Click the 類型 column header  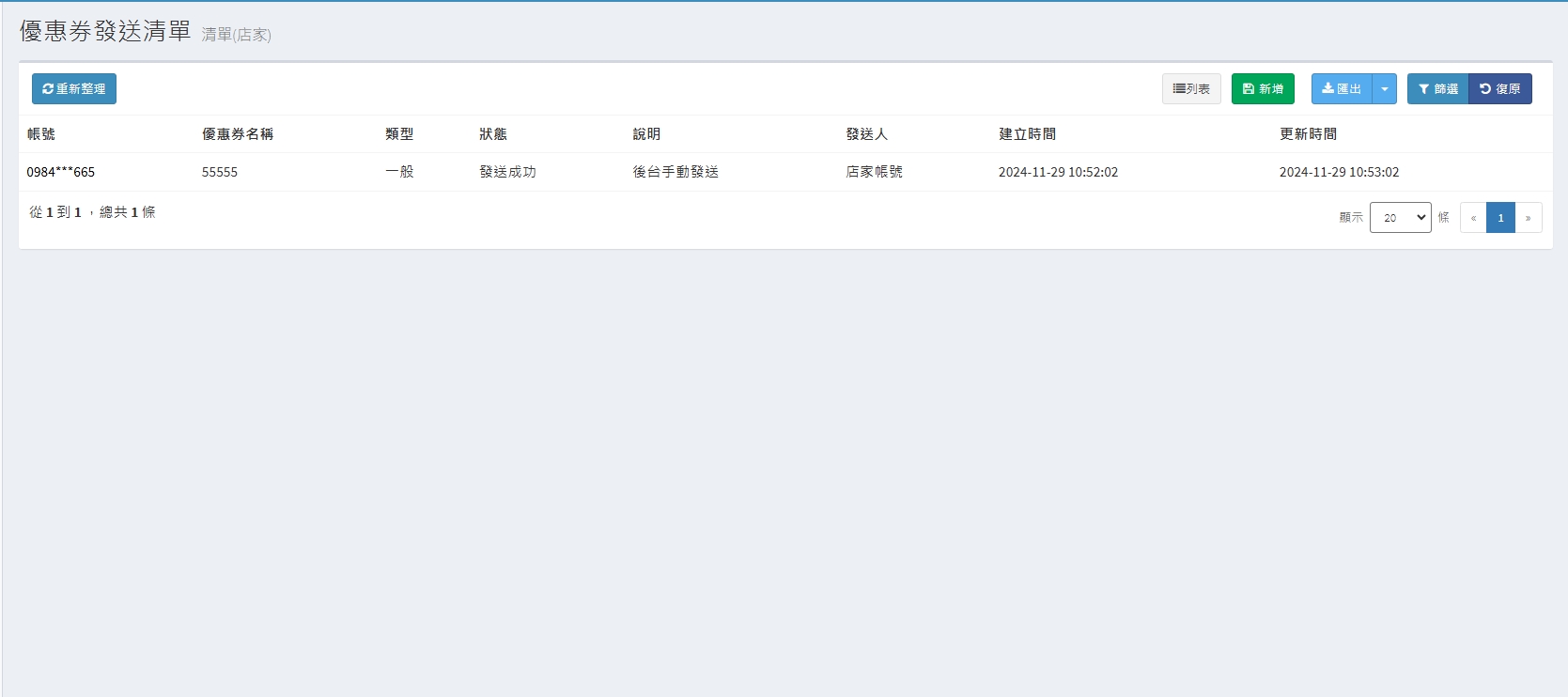click(x=399, y=134)
